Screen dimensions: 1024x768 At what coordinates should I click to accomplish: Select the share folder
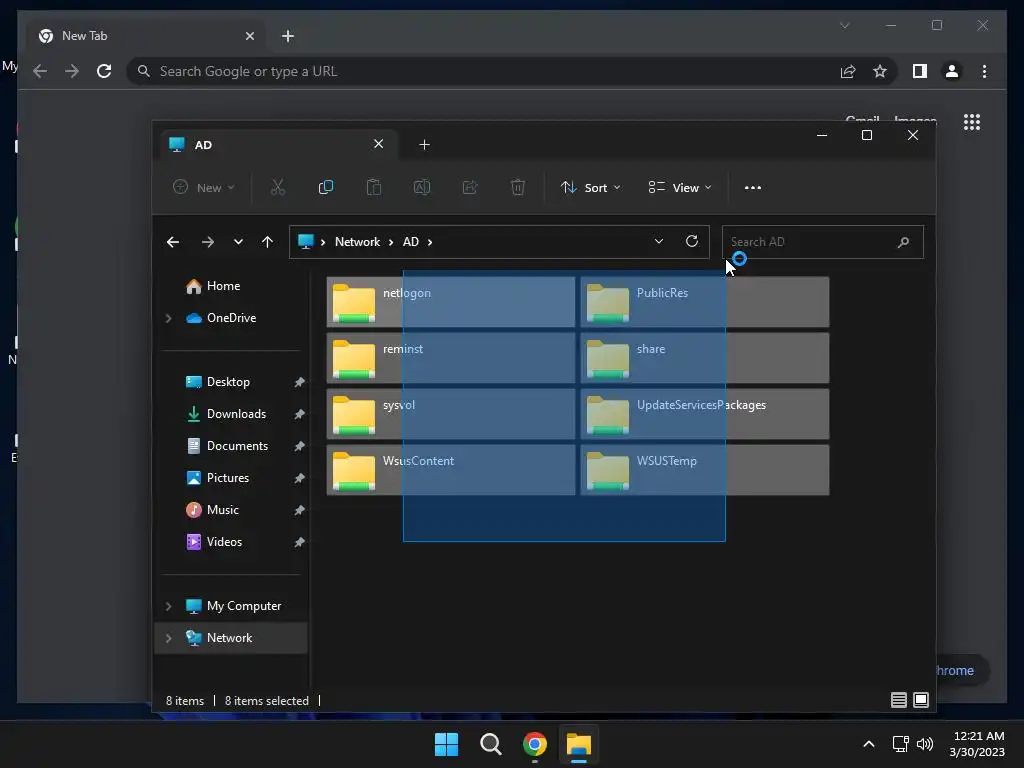[x=705, y=358]
